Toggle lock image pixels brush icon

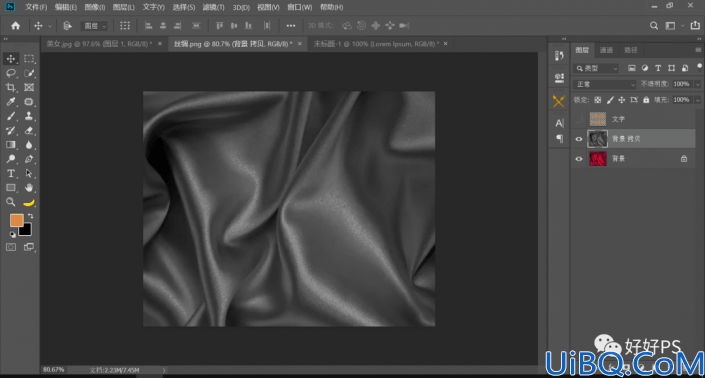(x=610, y=100)
